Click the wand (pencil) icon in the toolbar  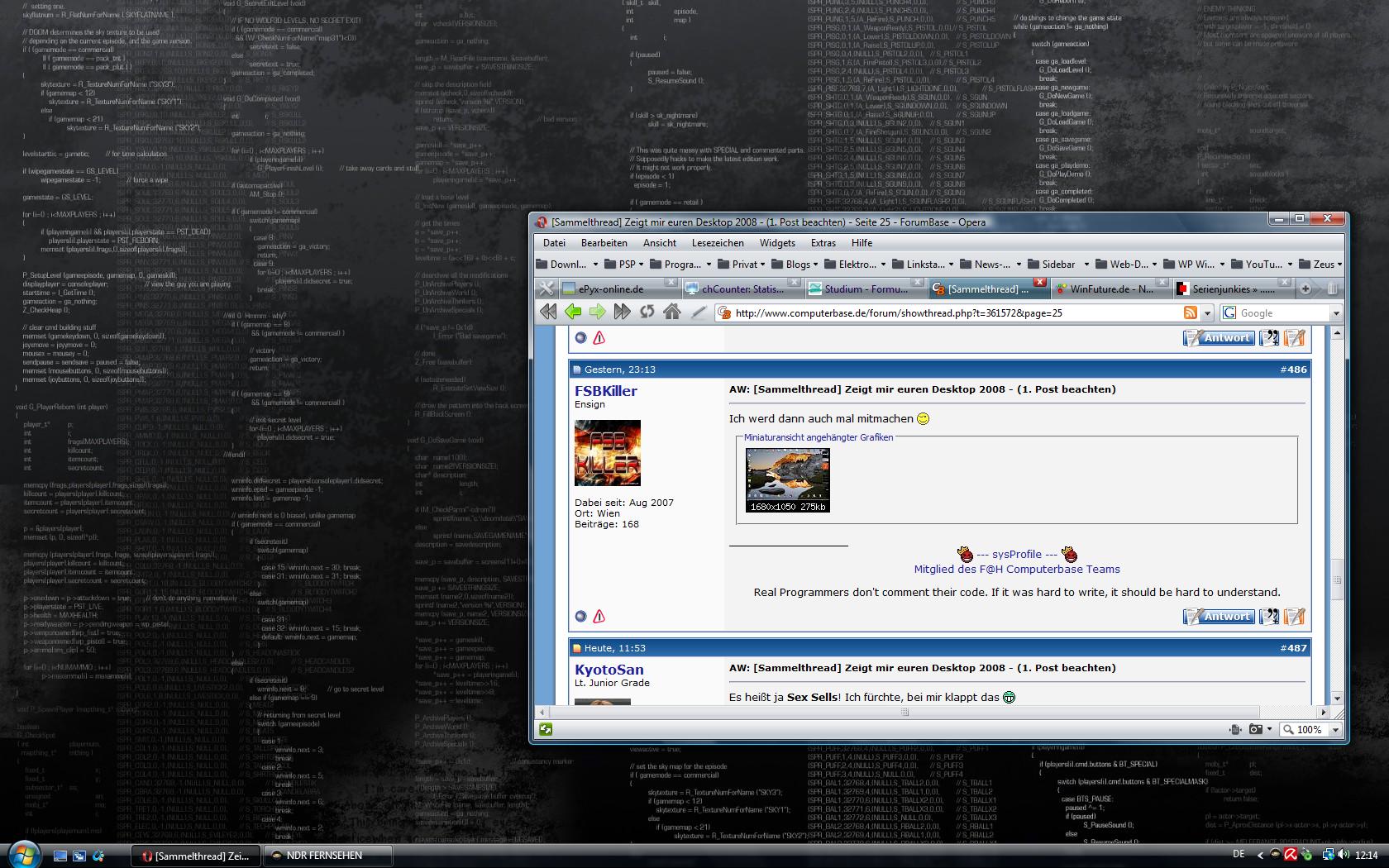699,312
